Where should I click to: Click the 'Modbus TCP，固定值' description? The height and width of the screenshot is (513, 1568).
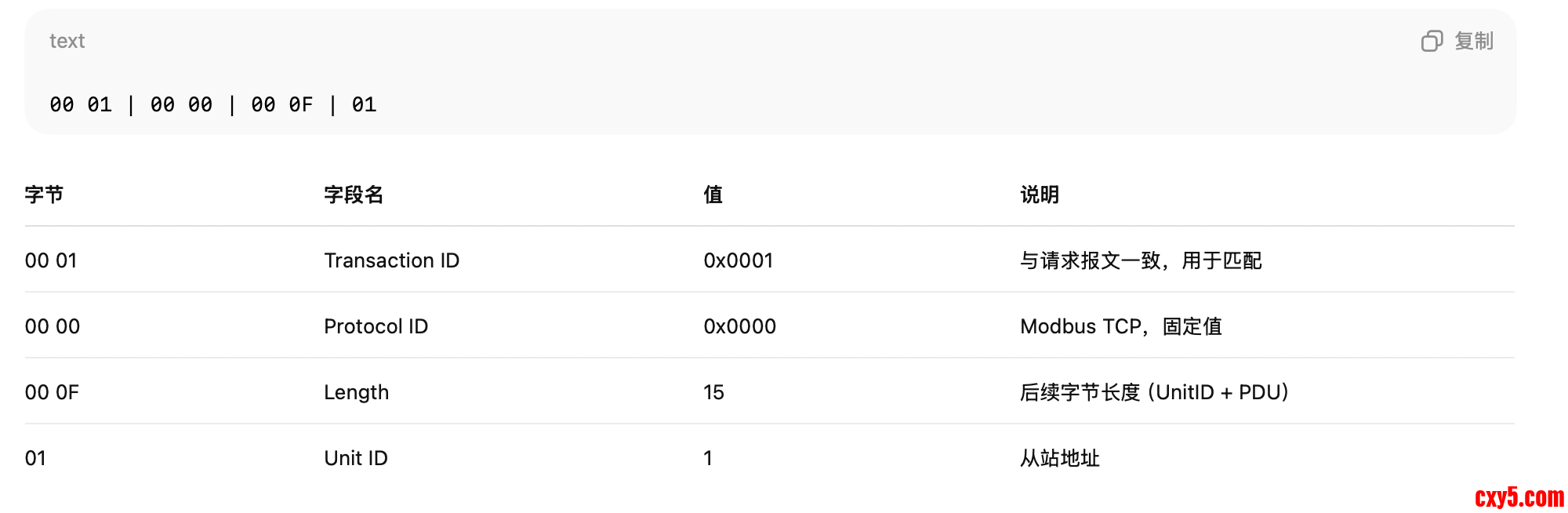[x=1120, y=326]
